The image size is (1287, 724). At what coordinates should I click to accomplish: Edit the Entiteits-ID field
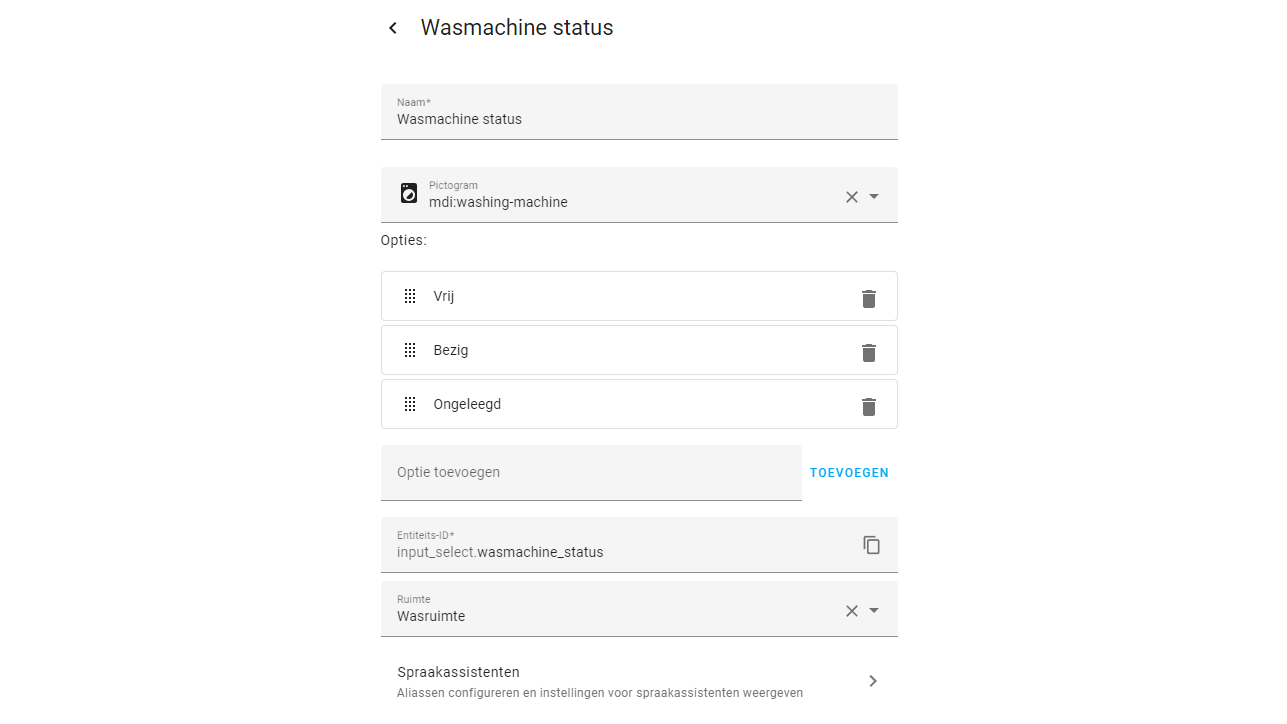(620, 552)
